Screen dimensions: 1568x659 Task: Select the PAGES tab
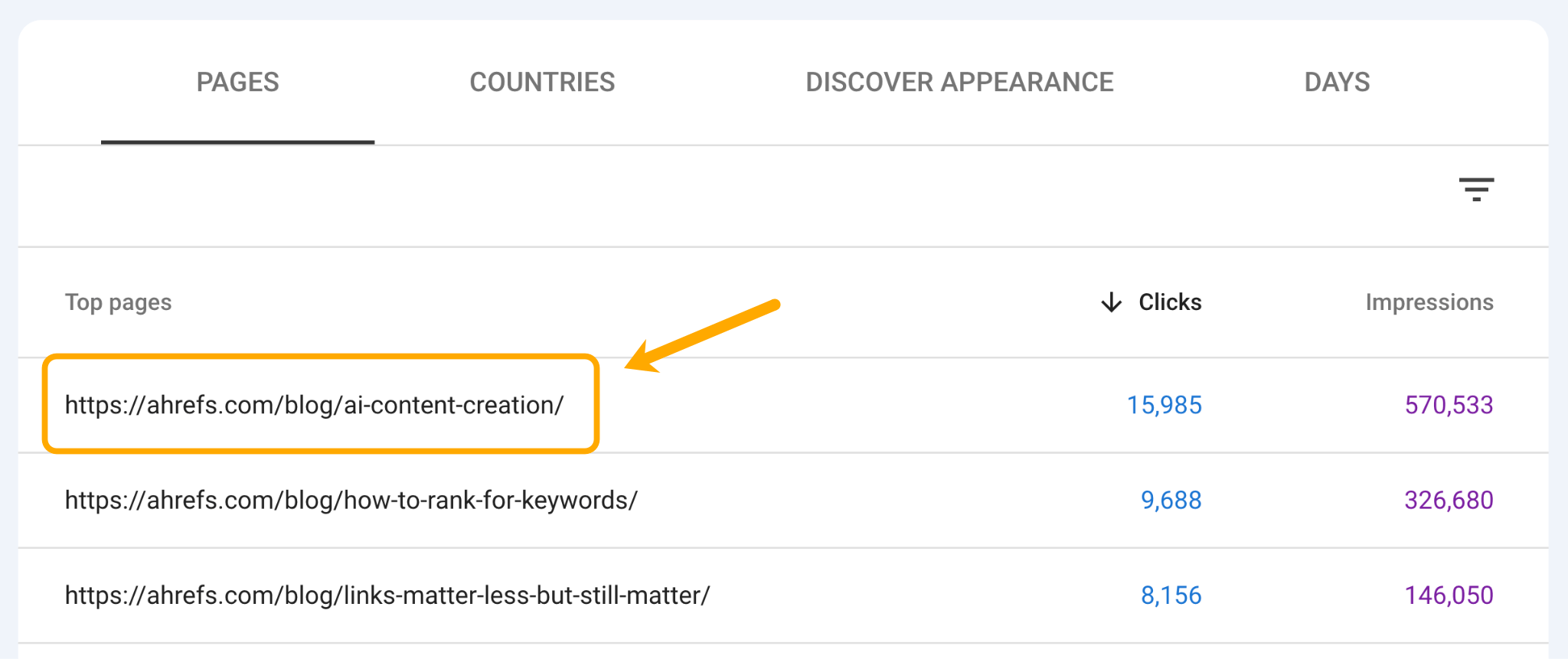coord(237,82)
